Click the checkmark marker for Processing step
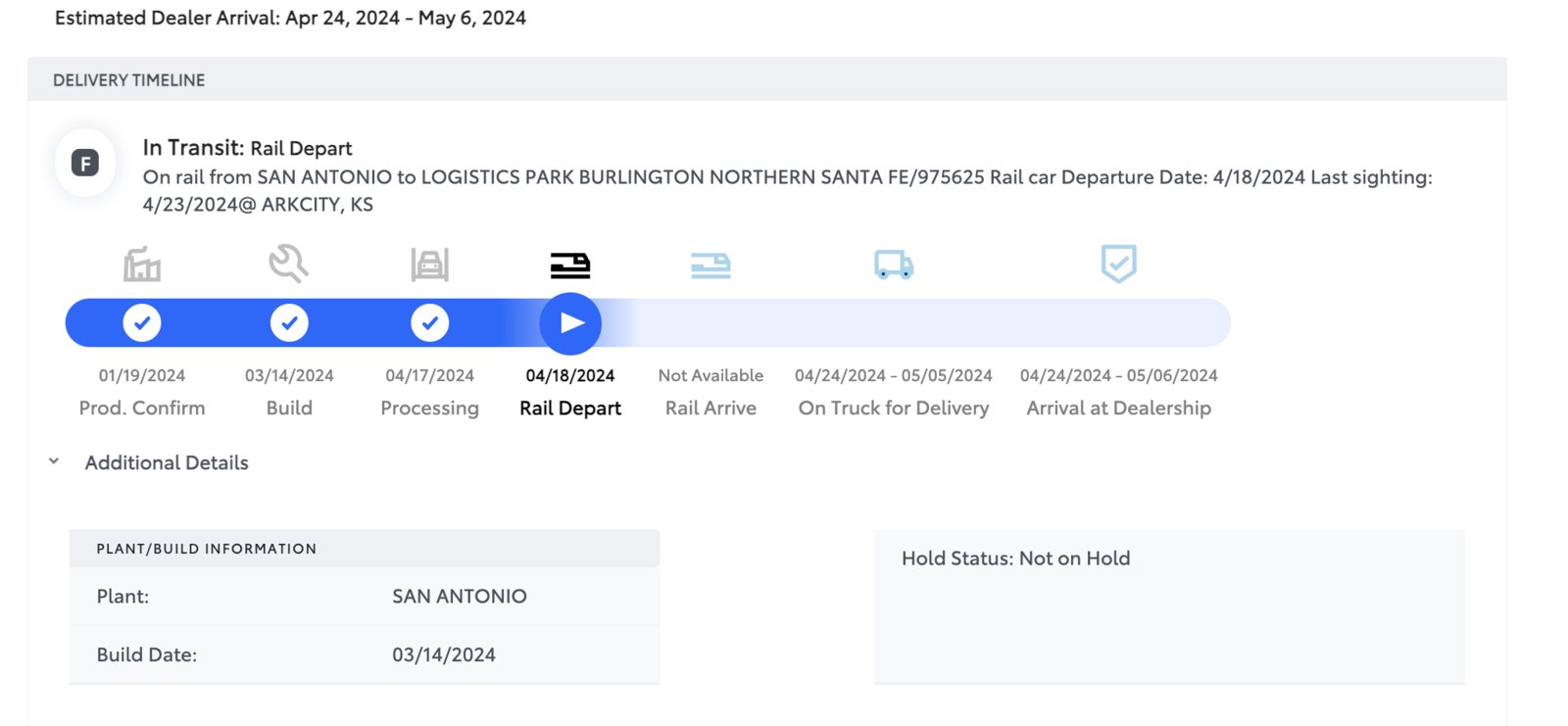This screenshot has width=1568, height=726. (x=429, y=322)
